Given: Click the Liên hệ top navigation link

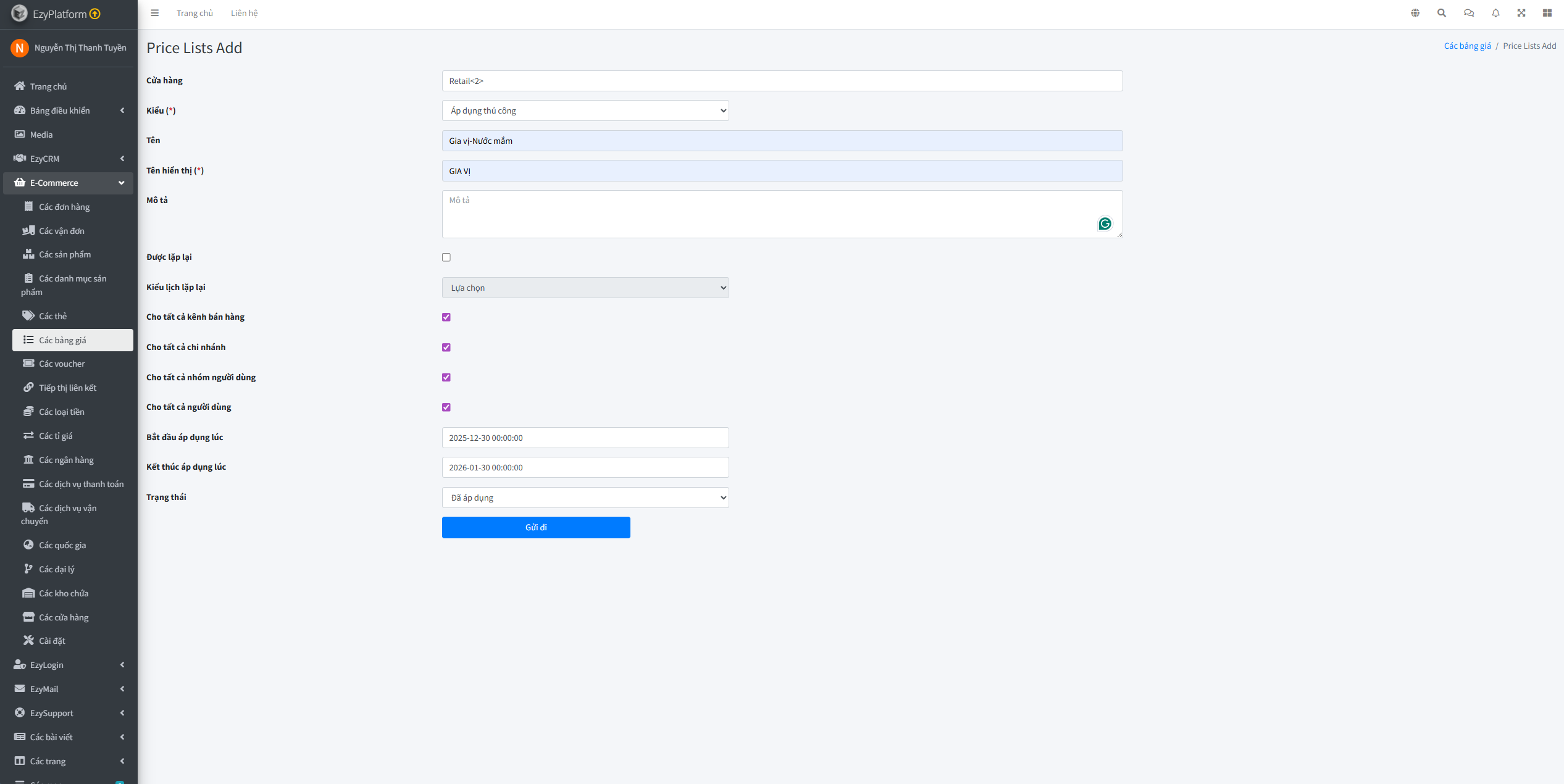Looking at the screenshot, I should pos(244,13).
